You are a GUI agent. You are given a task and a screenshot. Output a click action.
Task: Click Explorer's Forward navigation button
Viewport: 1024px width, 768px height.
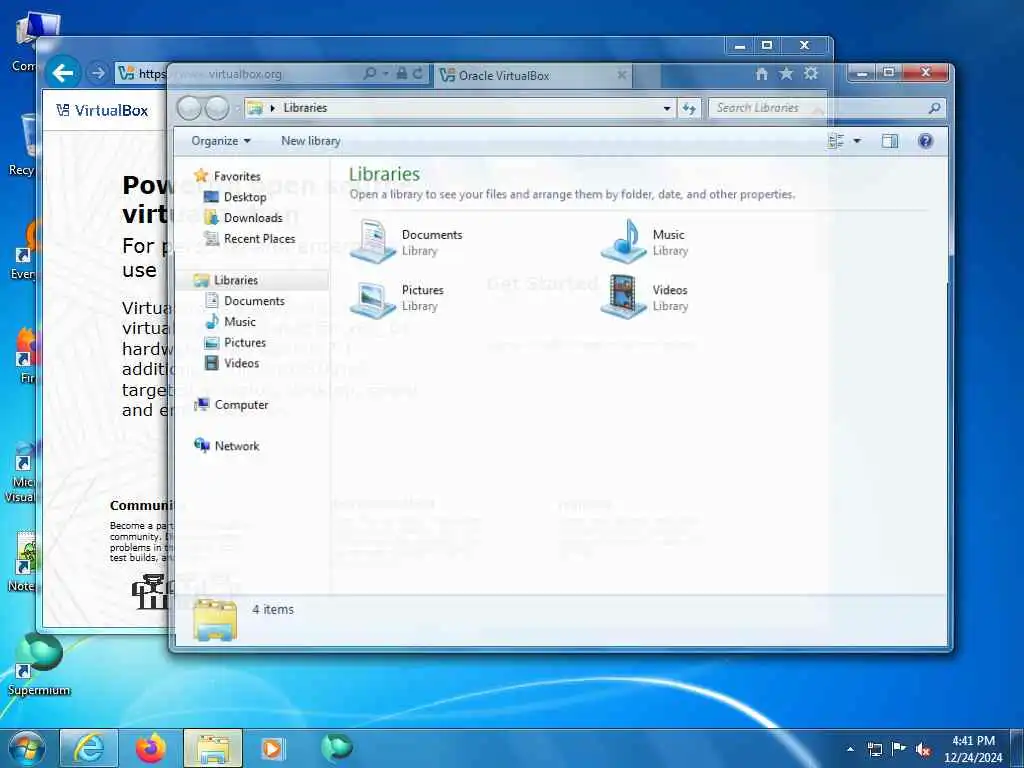(217, 108)
